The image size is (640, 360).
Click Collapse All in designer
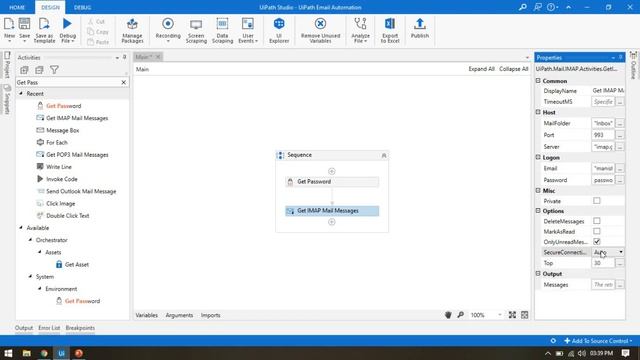pos(513,69)
